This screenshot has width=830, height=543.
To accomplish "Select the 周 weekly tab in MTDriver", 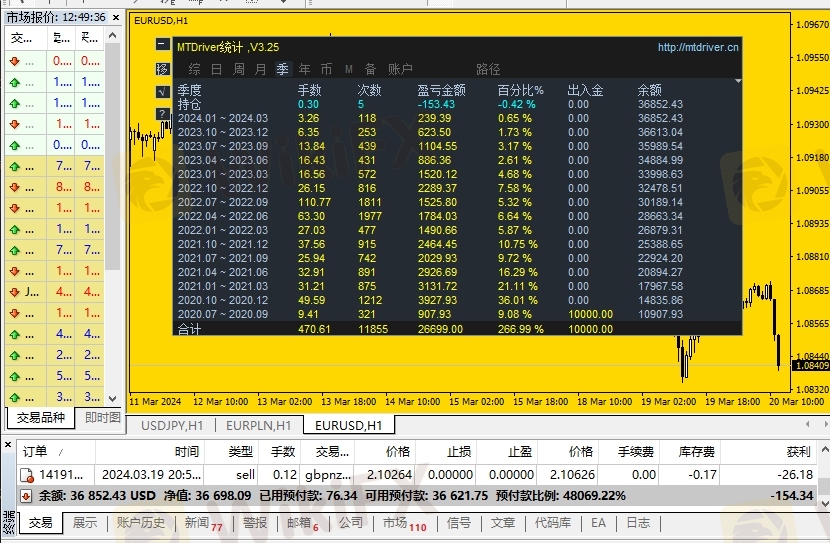I will tap(239, 69).
